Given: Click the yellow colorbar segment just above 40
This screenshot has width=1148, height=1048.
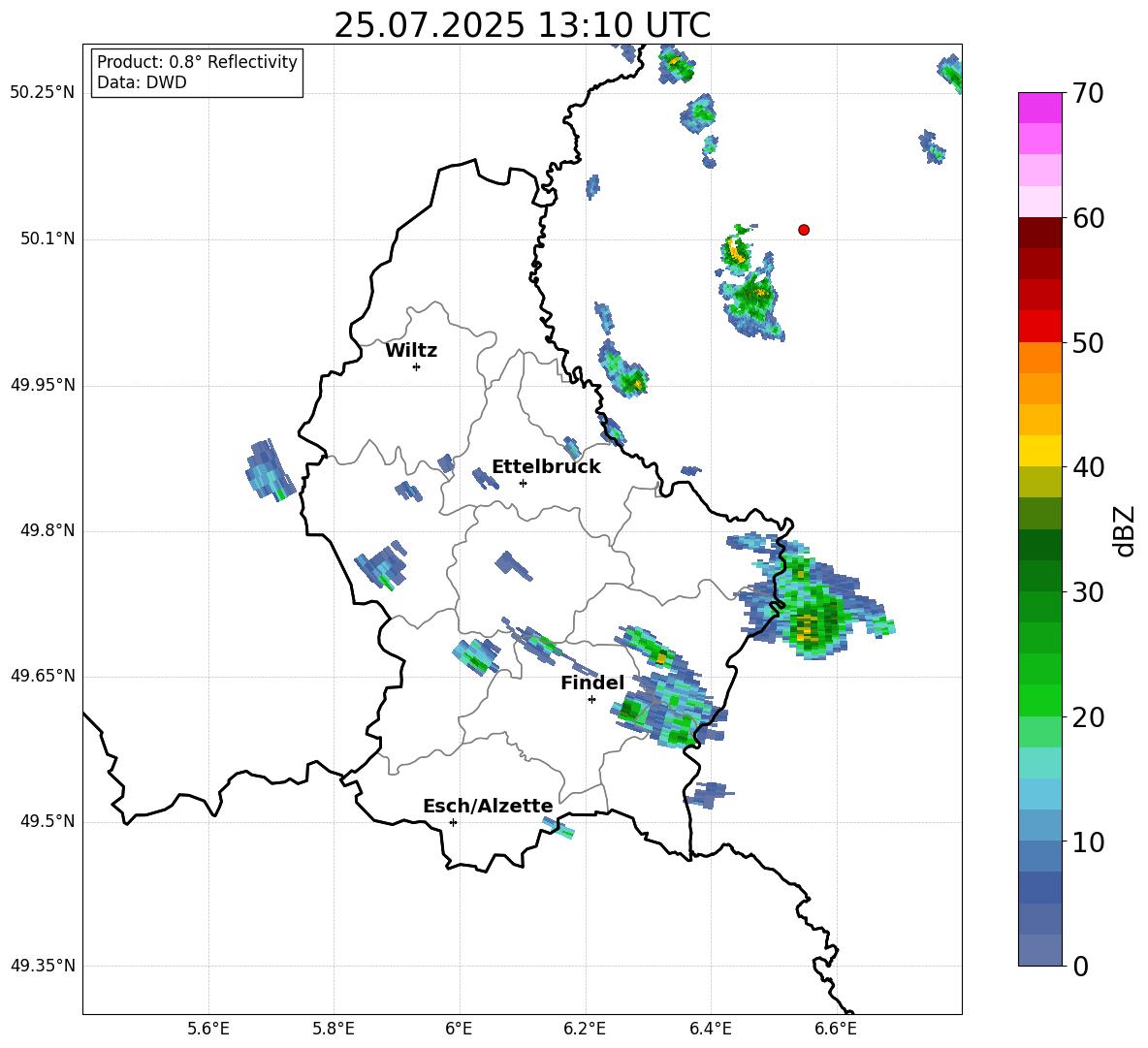Looking at the screenshot, I should click(x=1039, y=451).
